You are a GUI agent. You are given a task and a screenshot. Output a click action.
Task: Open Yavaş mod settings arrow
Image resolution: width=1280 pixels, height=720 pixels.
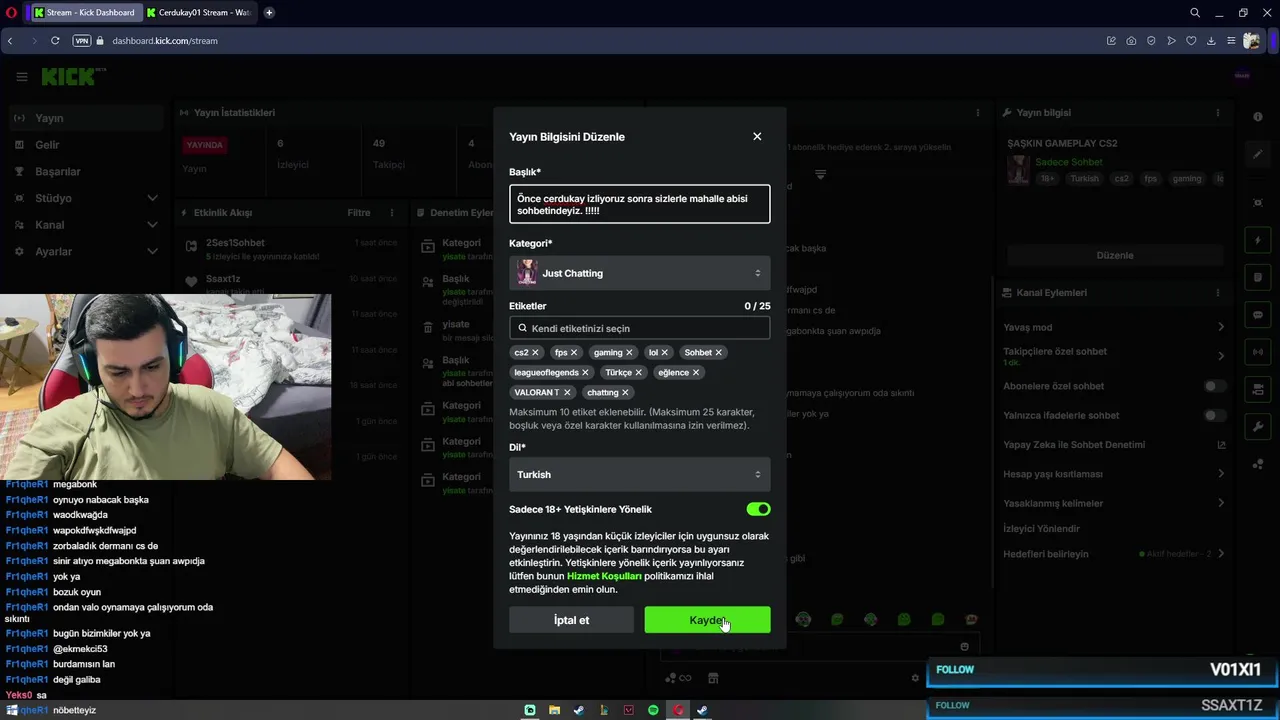tap(1221, 327)
